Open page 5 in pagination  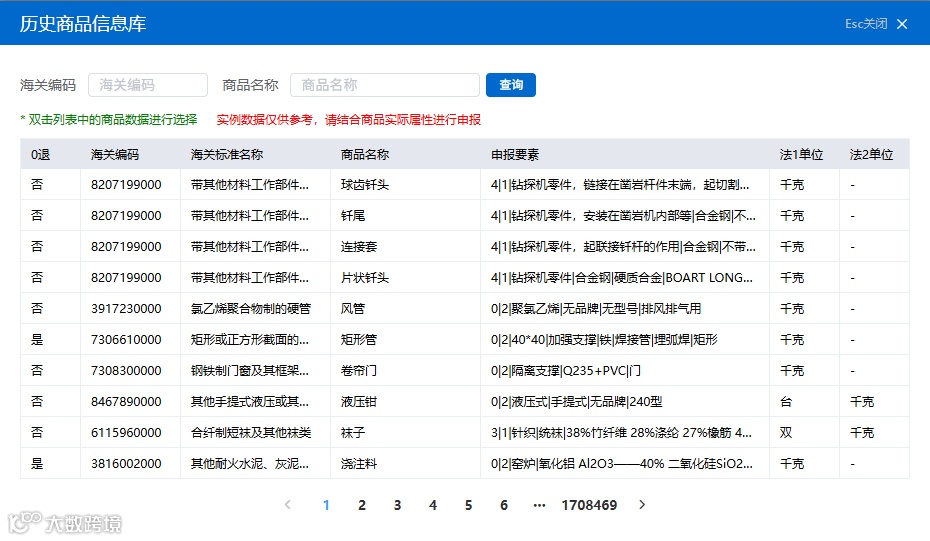[x=469, y=505]
